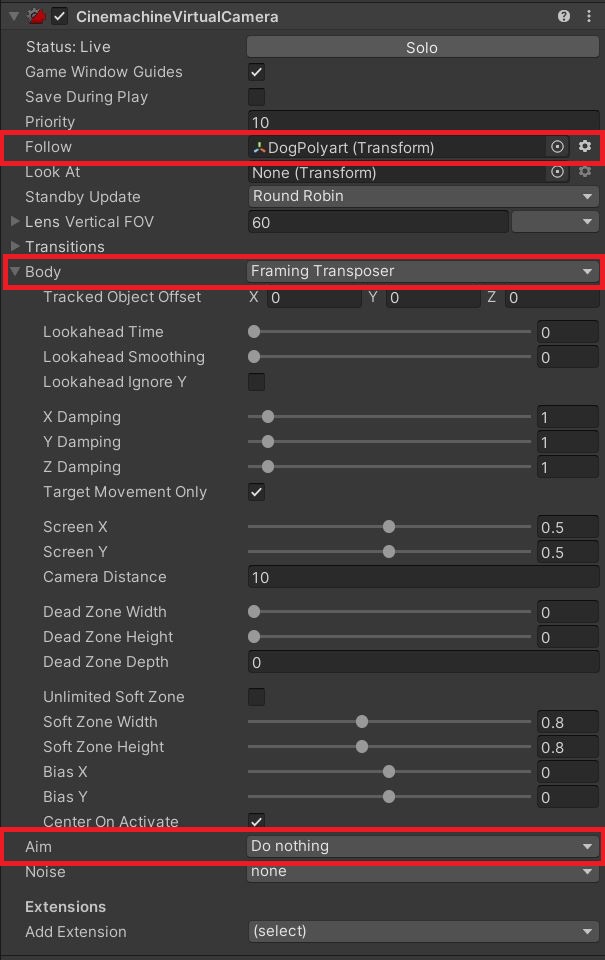Click the Priority value field

423,121
